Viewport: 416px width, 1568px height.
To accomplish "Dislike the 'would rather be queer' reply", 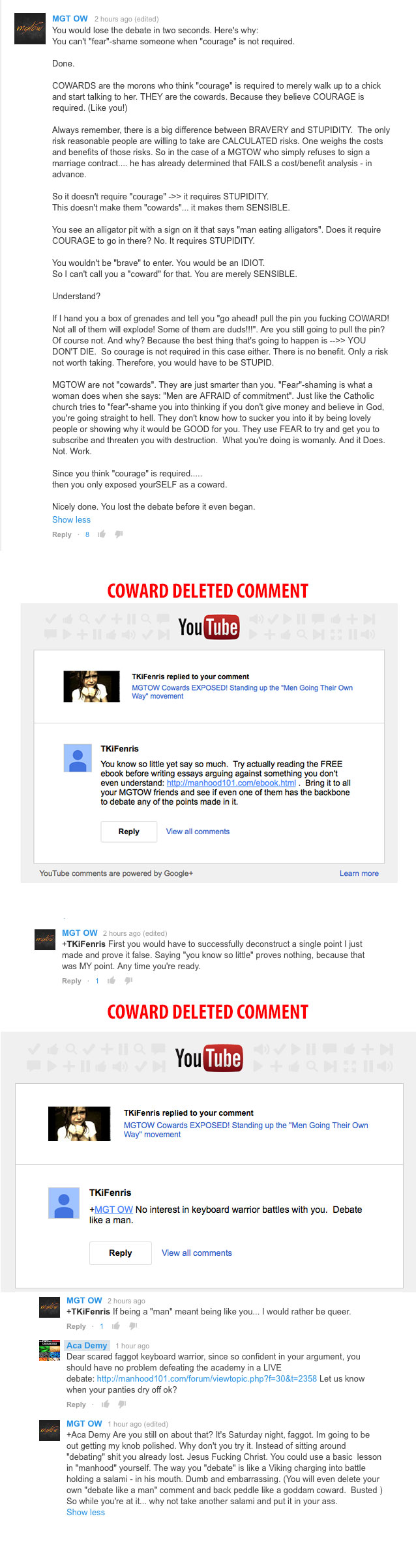I will point(133,1326).
